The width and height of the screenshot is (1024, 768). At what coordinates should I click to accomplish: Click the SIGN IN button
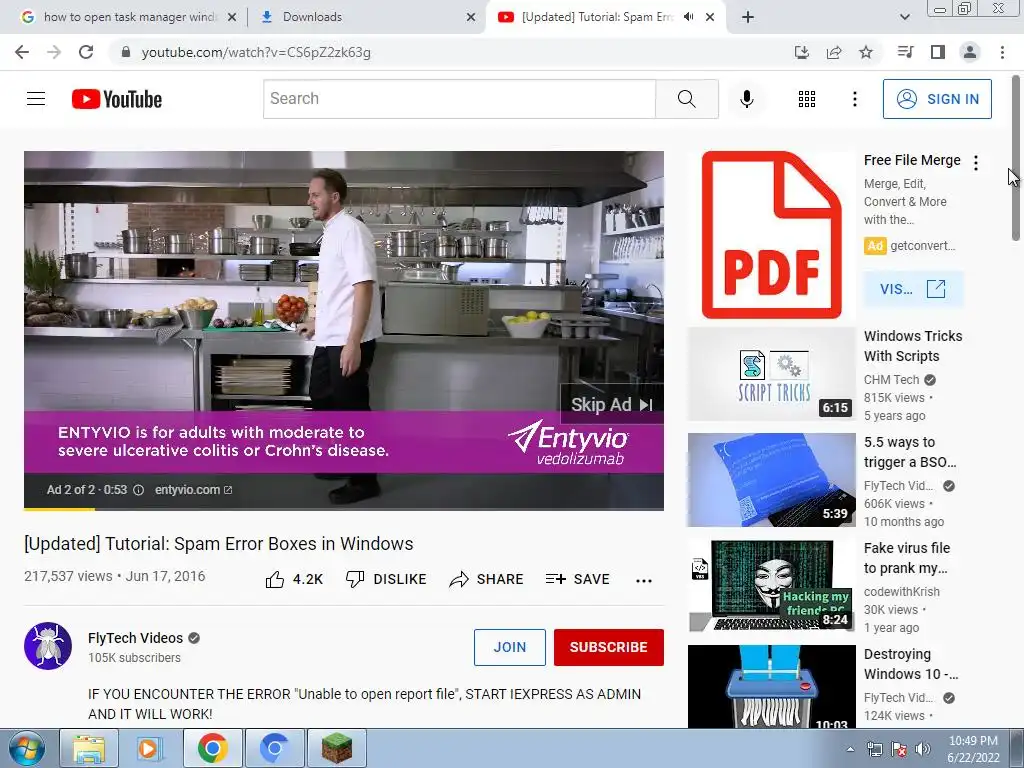point(937,99)
